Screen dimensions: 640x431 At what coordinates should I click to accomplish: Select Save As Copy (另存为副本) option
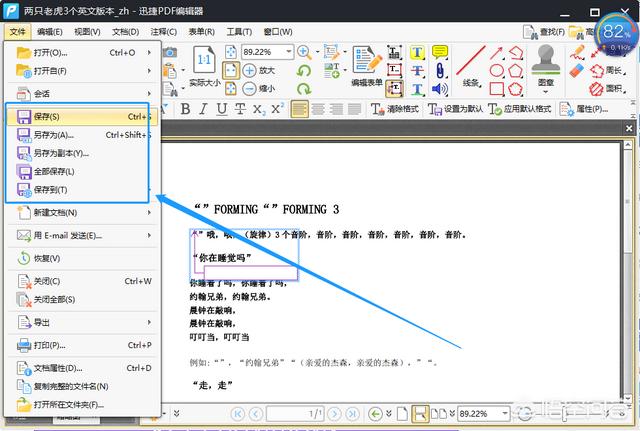(x=82, y=153)
